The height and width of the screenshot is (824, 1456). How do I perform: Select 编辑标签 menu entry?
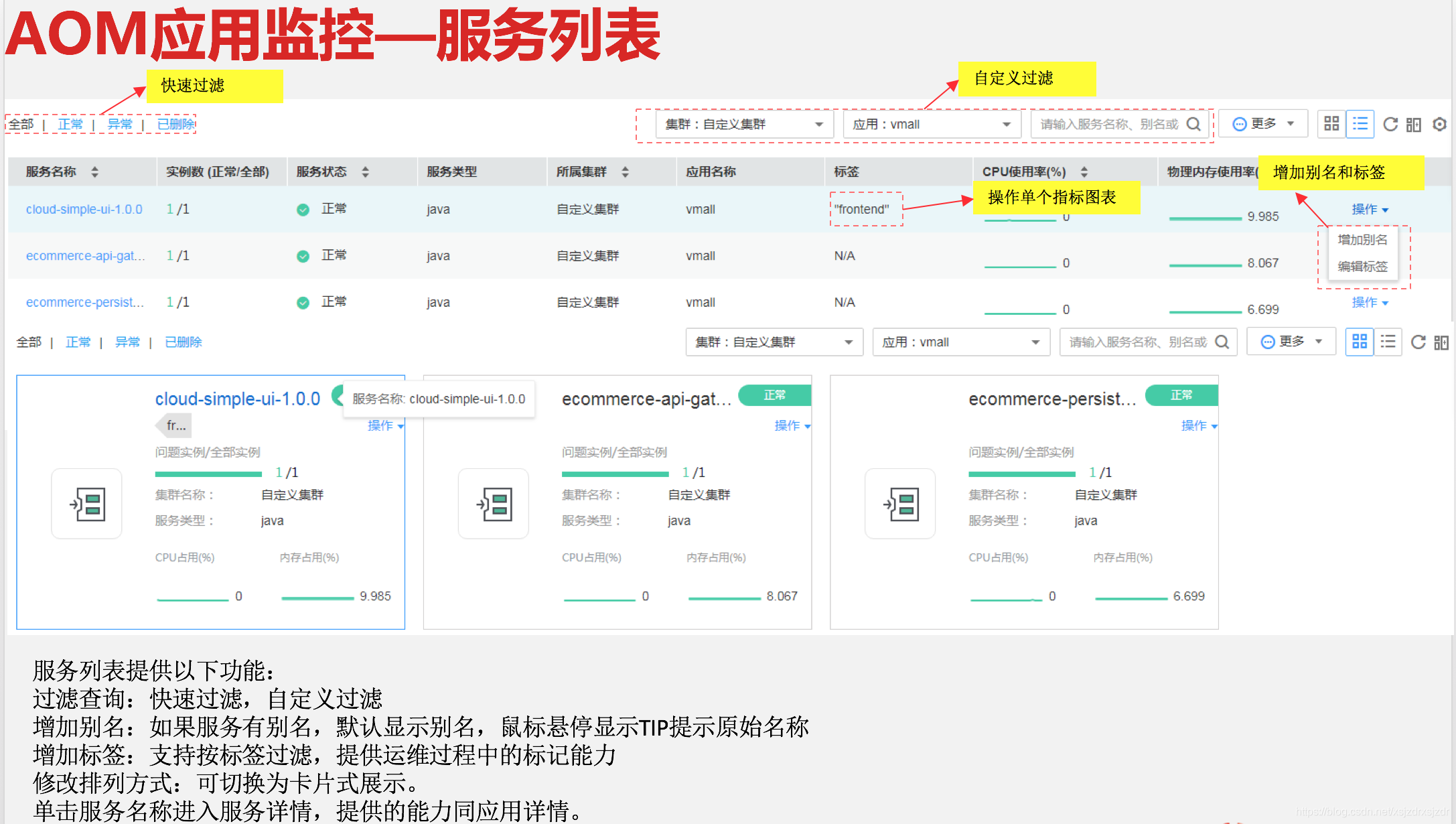[1363, 267]
